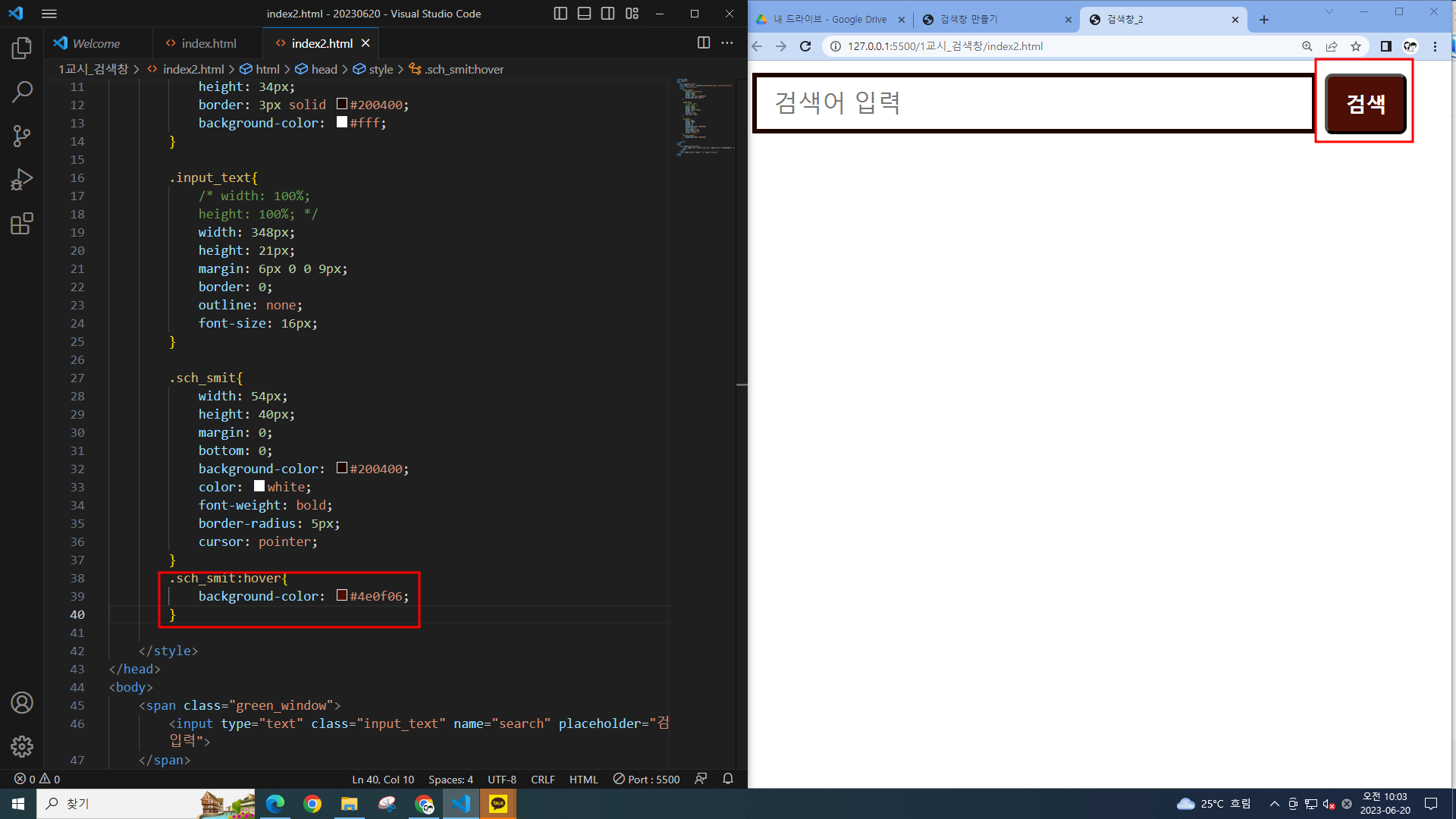
Task: Open the Extensions view
Action: click(22, 224)
